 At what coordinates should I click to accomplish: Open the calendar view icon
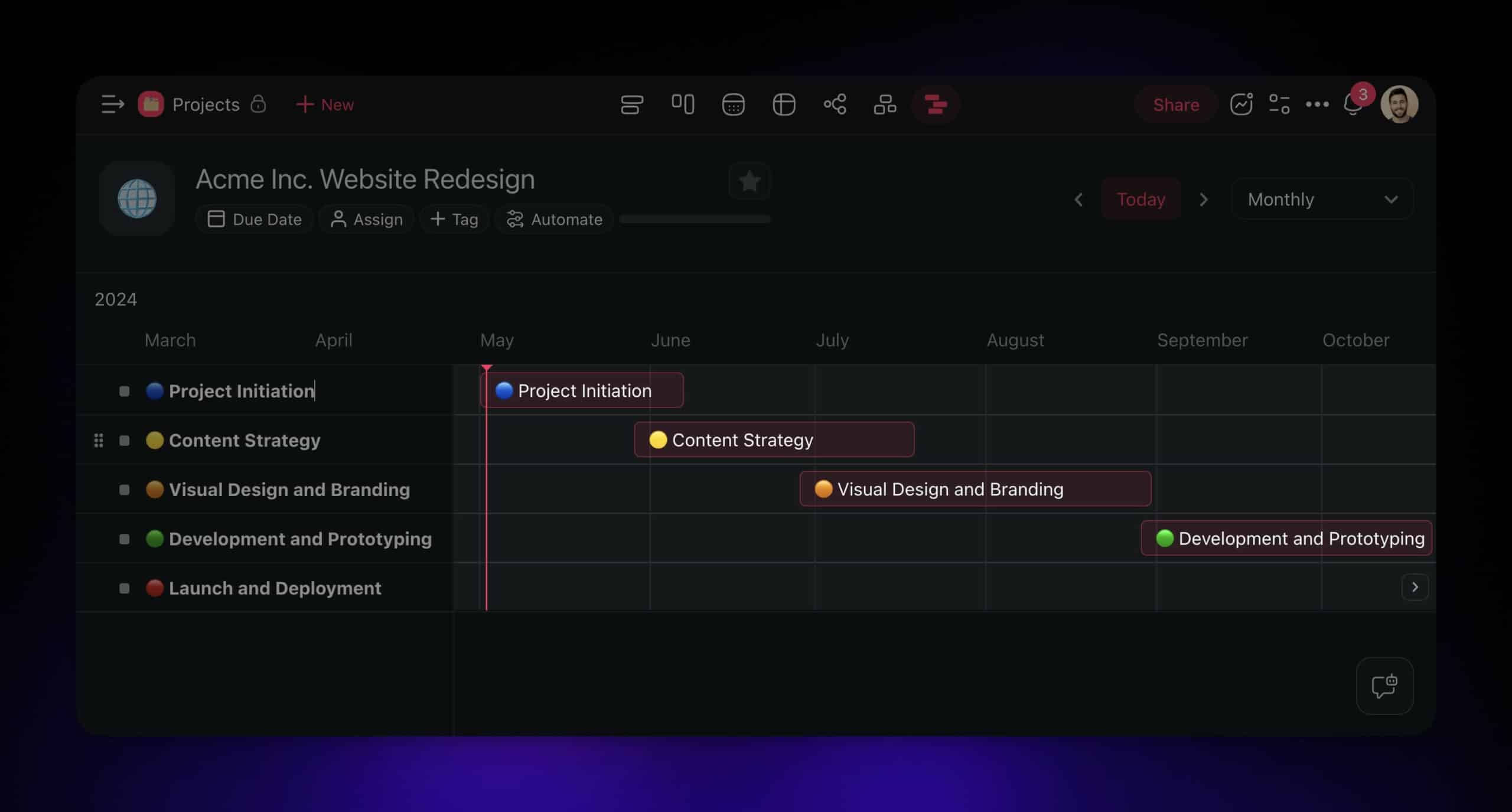[x=733, y=105]
